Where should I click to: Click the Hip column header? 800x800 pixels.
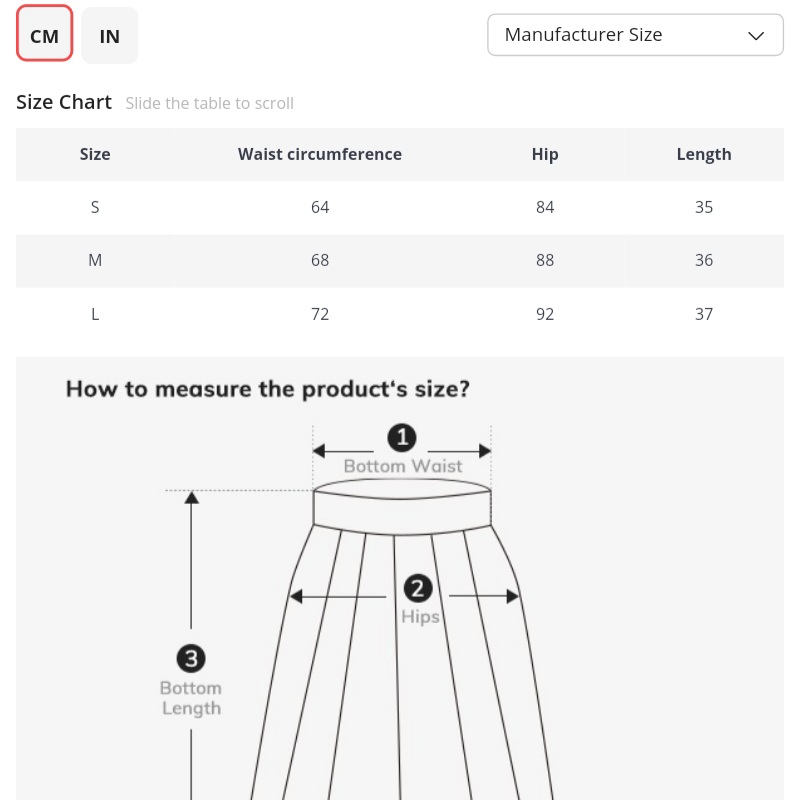(545, 154)
